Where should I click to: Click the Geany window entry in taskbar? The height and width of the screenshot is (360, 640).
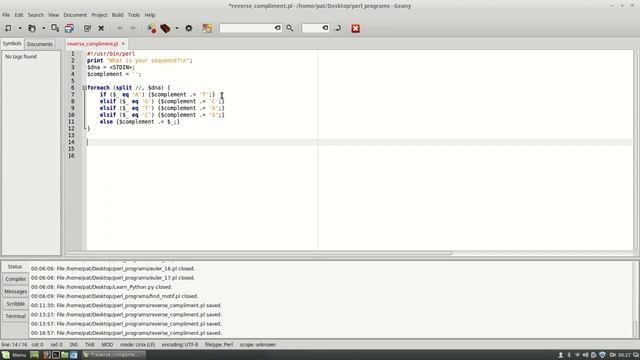click(x=113, y=355)
